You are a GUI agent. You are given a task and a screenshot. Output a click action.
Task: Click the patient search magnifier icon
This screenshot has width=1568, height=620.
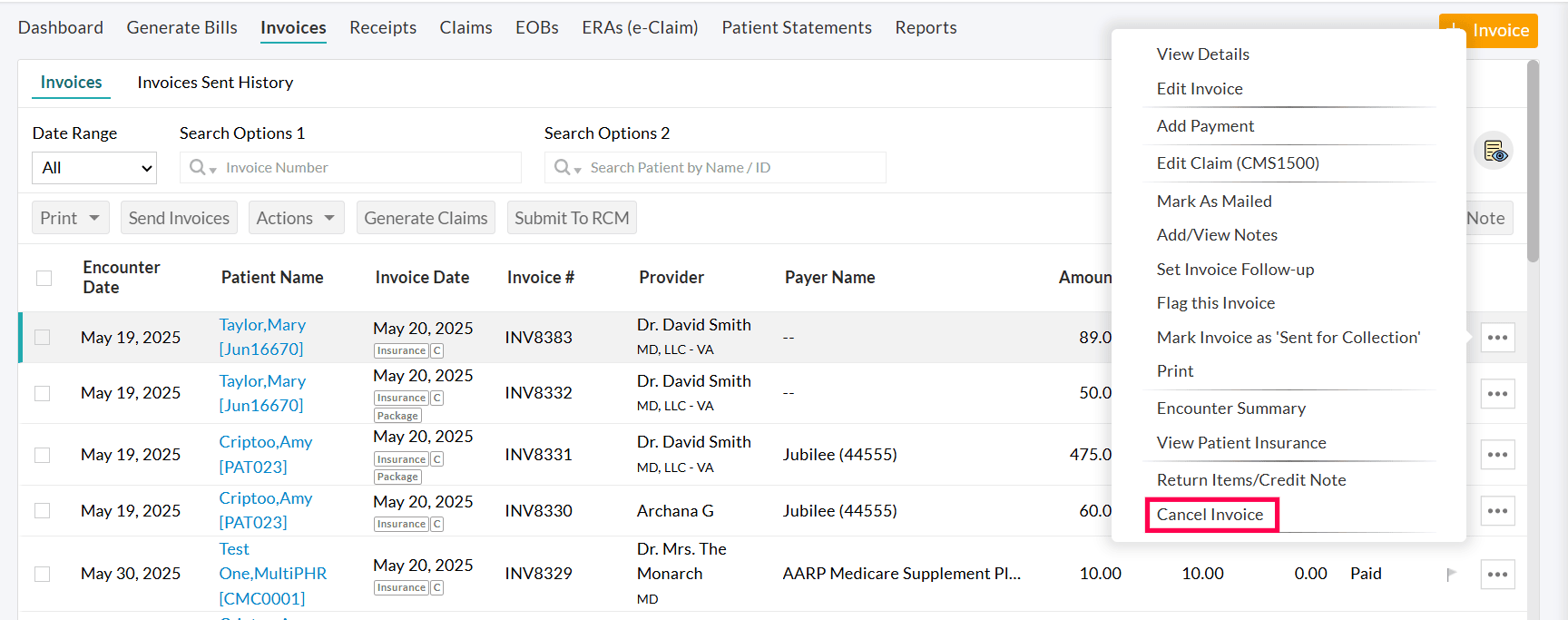(x=562, y=168)
